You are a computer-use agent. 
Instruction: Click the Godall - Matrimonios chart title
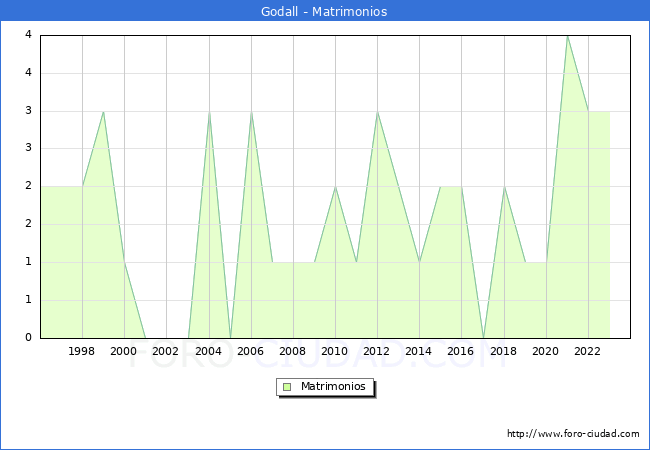click(325, 12)
